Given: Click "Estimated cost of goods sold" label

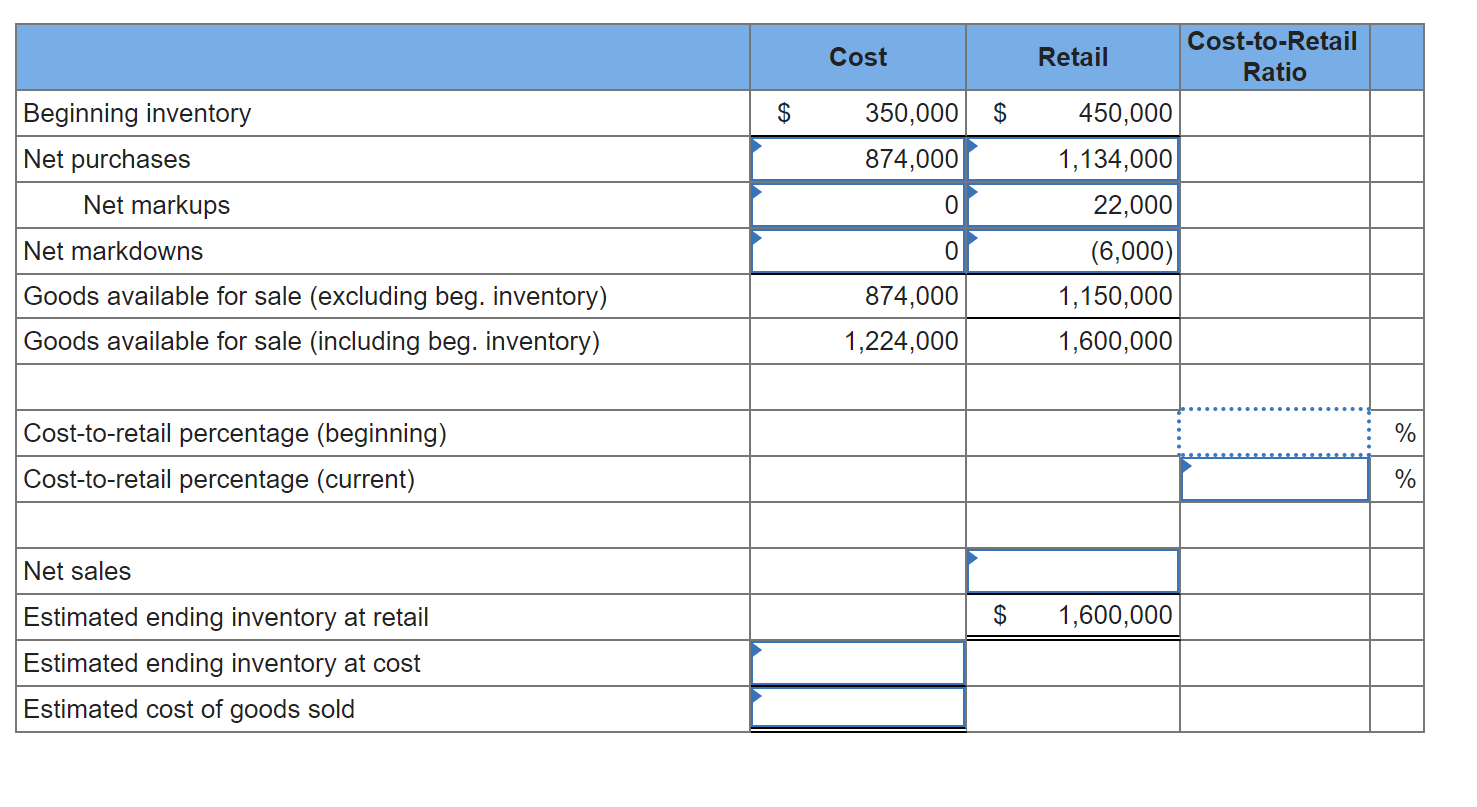Looking at the screenshot, I should tap(189, 709).
